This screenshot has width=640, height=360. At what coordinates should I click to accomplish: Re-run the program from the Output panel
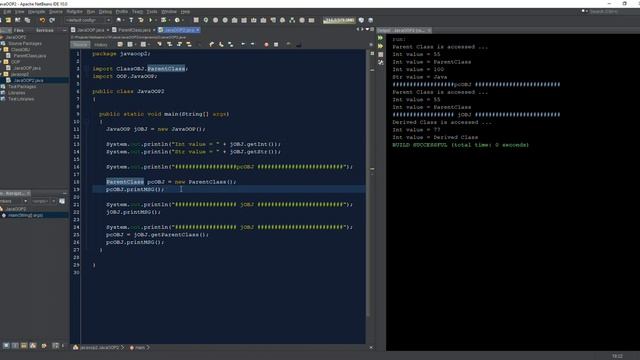[x=380, y=38]
